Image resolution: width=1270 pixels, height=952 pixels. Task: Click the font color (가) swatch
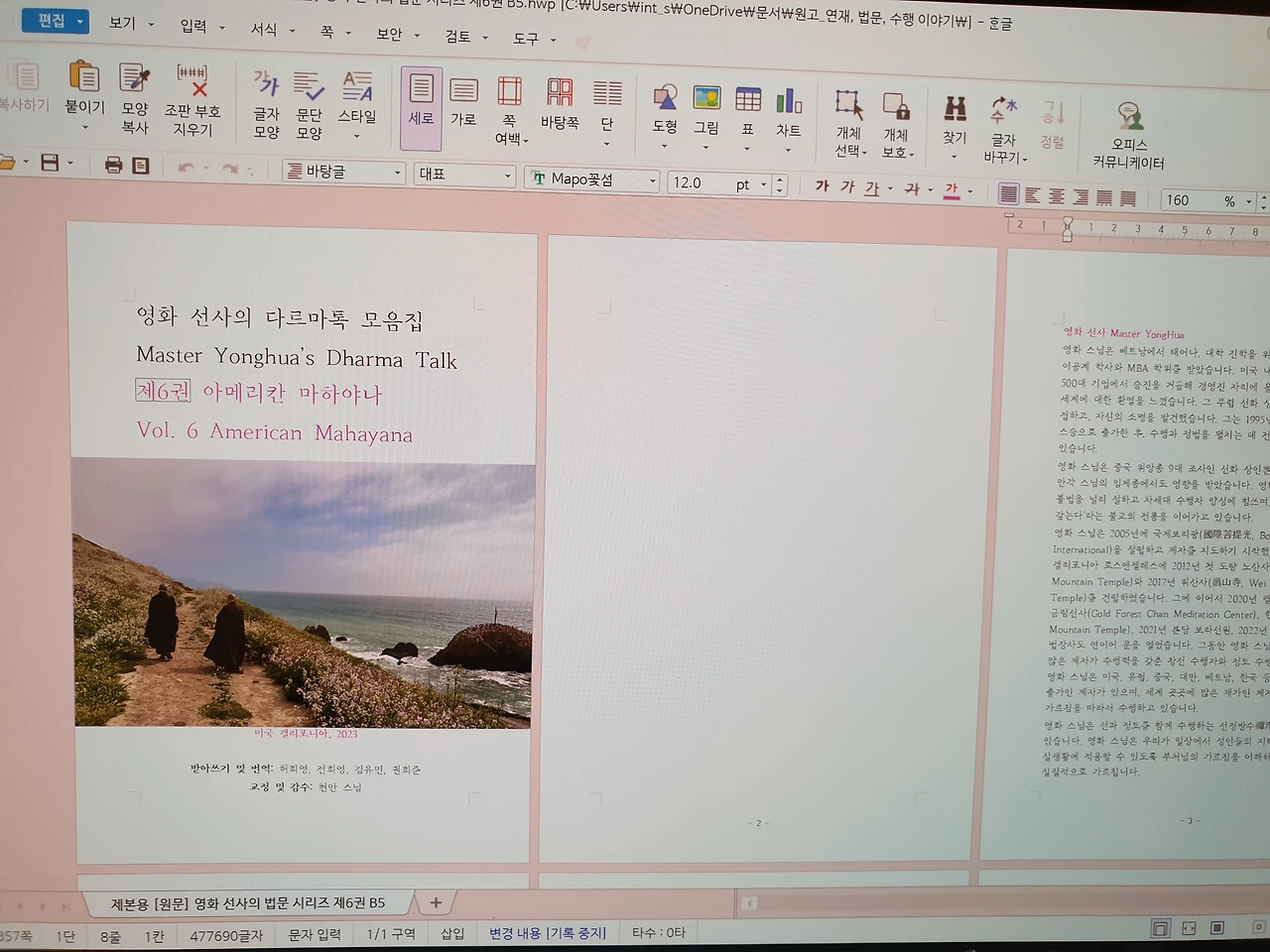pyautogui.click(x=952, y=190)
